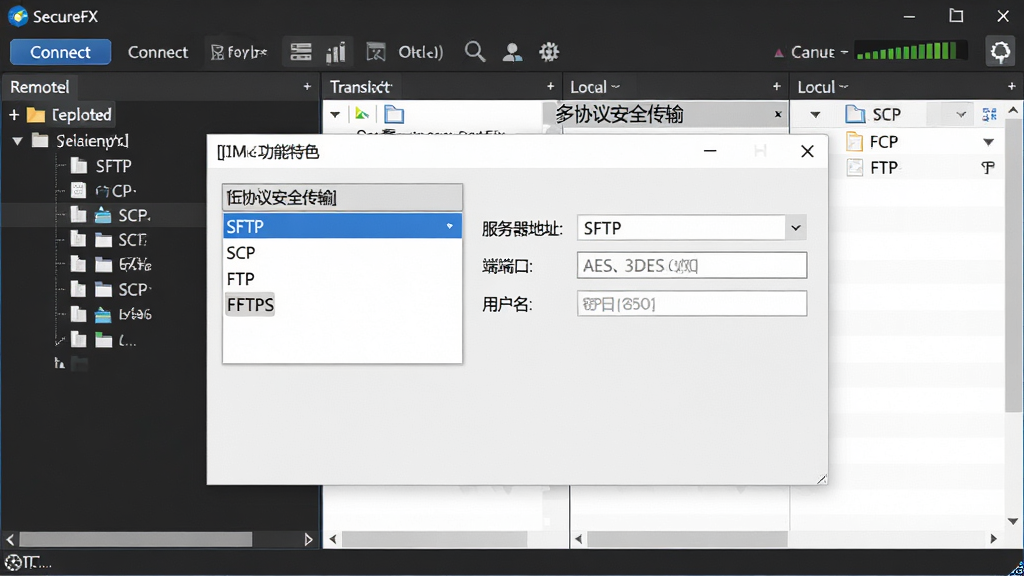The height and width of the screenshot is (576, 1024).
Task: Close the 功能特色 dialog
Action: click(807, 152)
